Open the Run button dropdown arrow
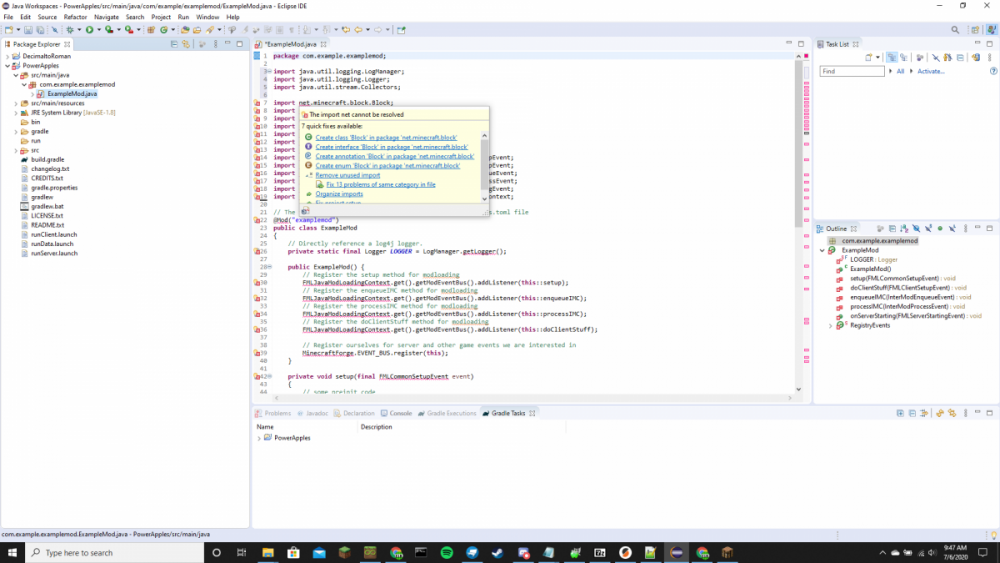This screenshot has height=563, width=1000. pos(99,29)
